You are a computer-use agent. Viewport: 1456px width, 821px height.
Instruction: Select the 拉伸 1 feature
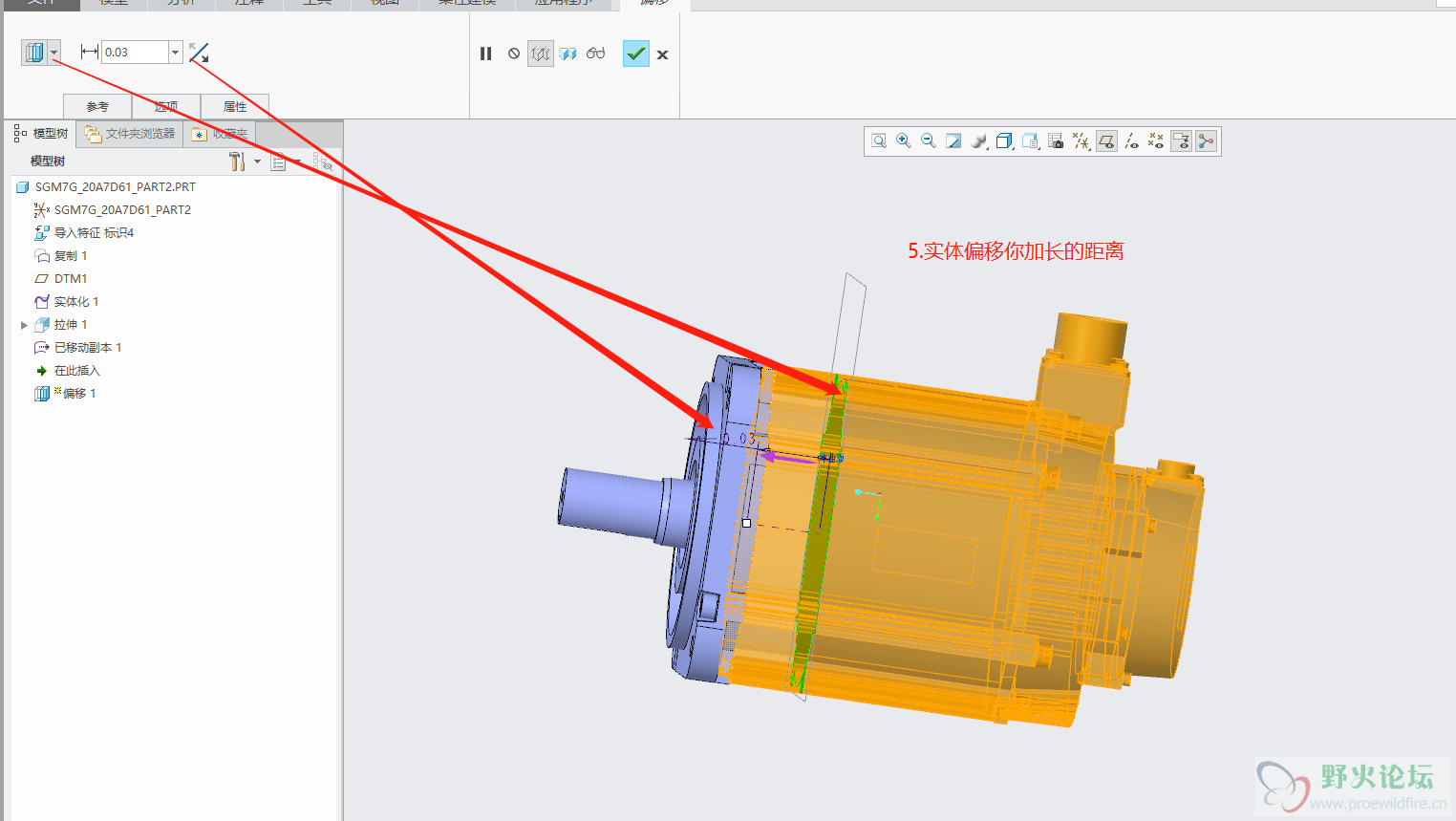(x=61, y=325)
